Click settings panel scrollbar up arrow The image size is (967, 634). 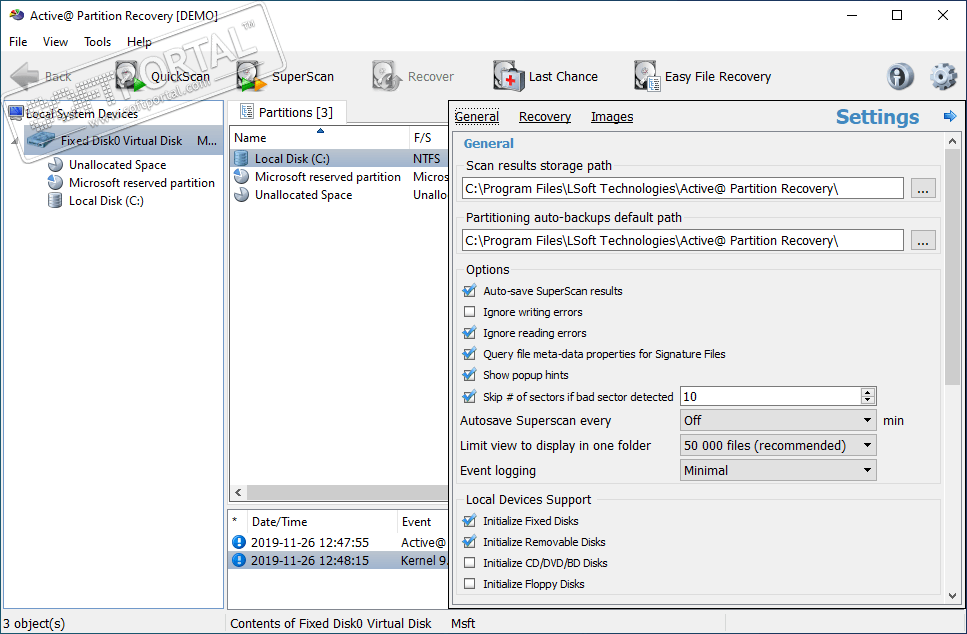[x=953, y=141]
